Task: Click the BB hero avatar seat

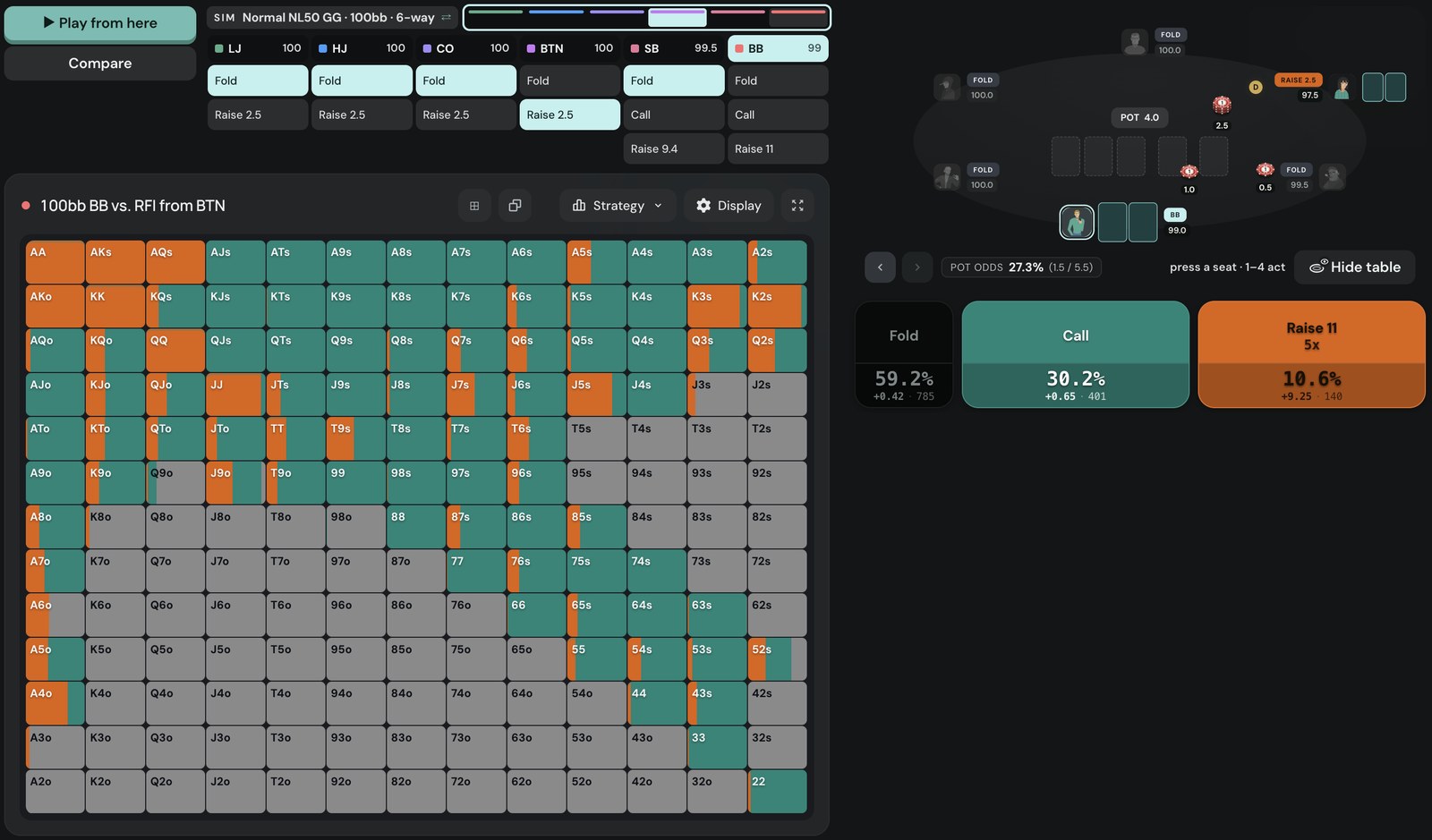Action: pos(1077,222)
